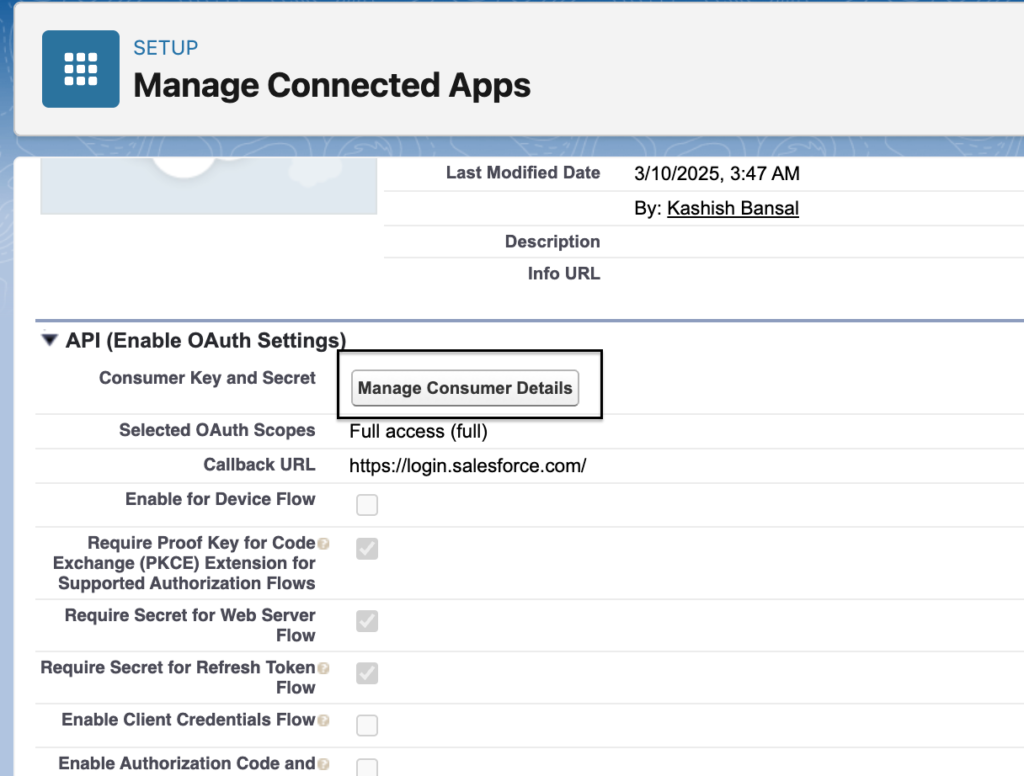Image resolution: width=1024 pixels, height=776 pixels.
Task: Open help icon for Enable Client Credentials Flow
Action: coord(321,719)
